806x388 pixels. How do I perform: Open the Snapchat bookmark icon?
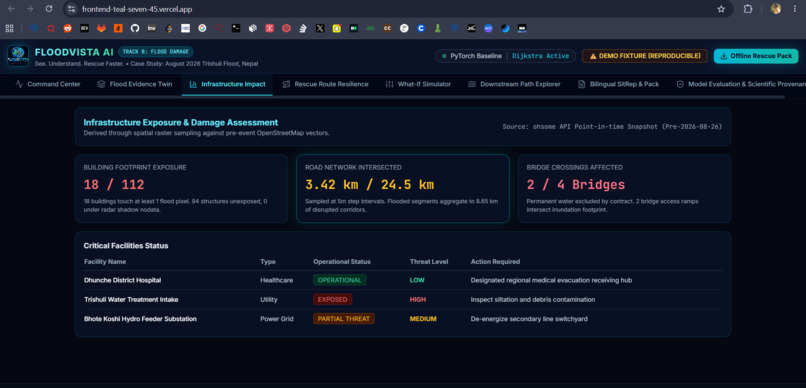click(x=337, y=28)
